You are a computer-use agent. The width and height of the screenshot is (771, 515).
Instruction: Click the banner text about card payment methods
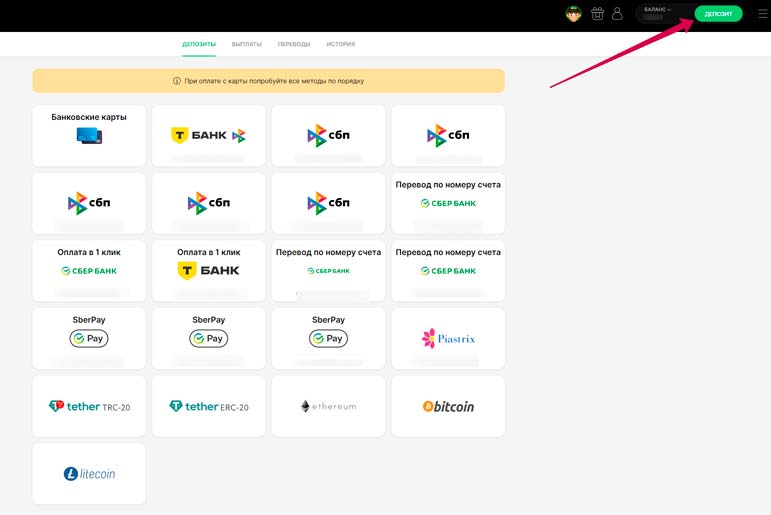[x=274, y=81]
